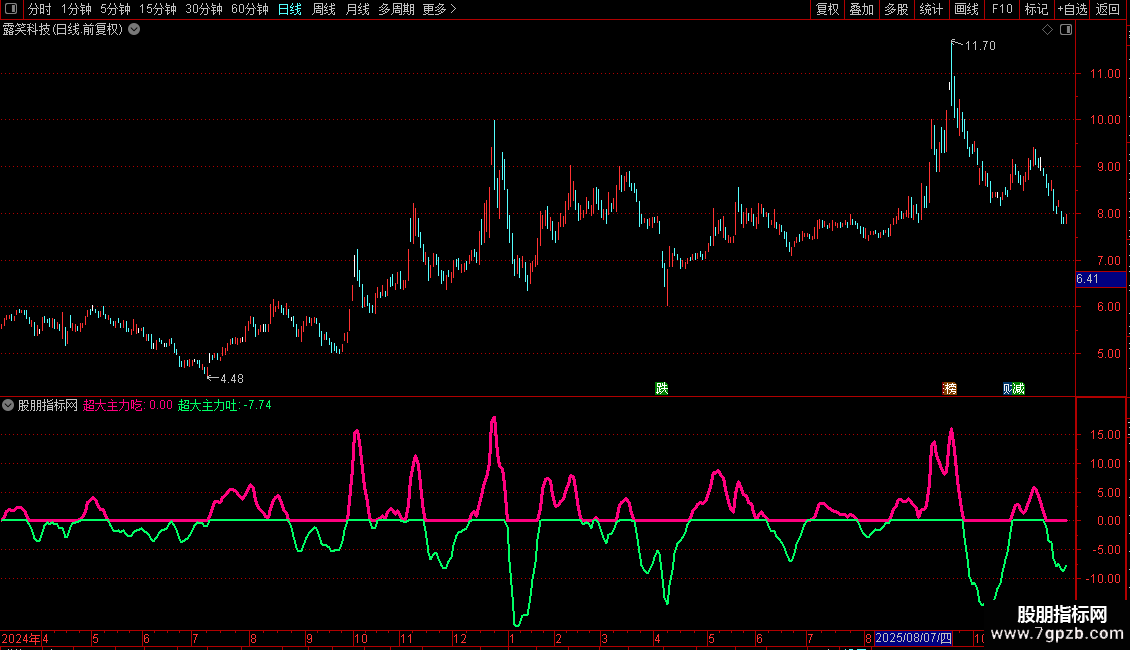The image size is (1130, 650).
Task: Click the -10.00 indicator axis label
Action: coord(1103,579)
